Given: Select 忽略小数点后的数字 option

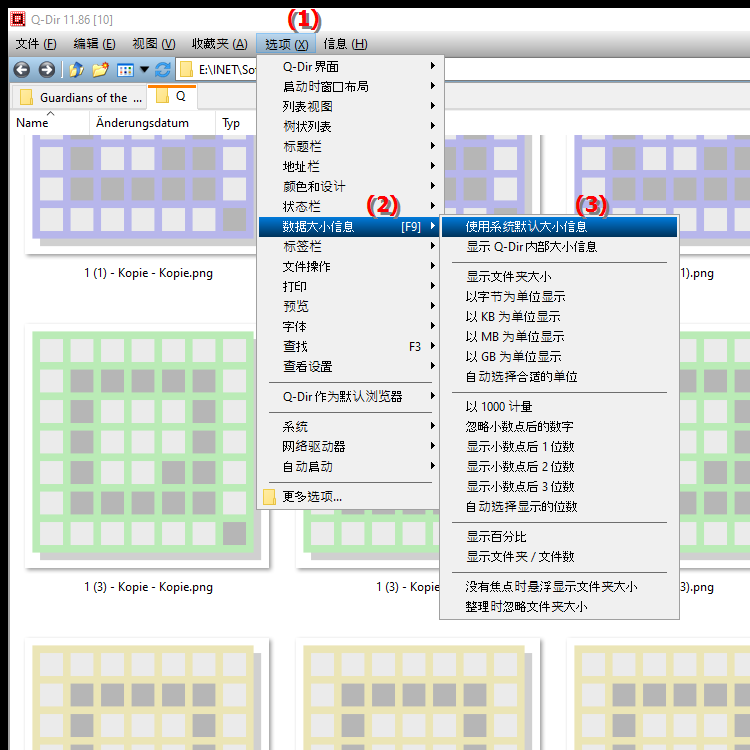Looking at the screenshot, I should tap(559, 426).
